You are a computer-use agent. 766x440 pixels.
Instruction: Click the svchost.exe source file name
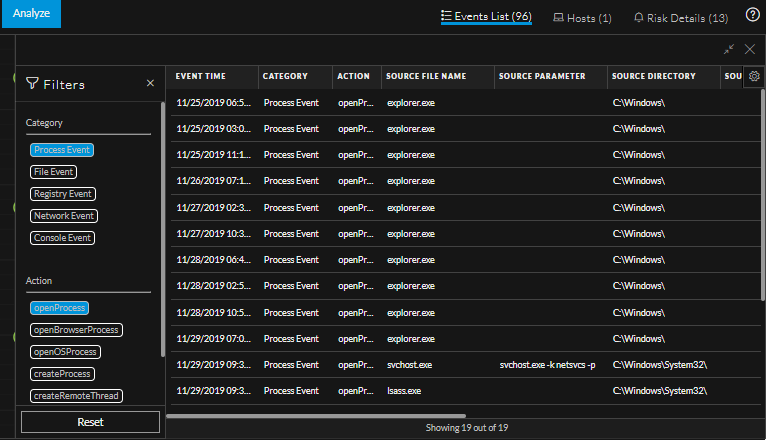click(x=409, y=365)
